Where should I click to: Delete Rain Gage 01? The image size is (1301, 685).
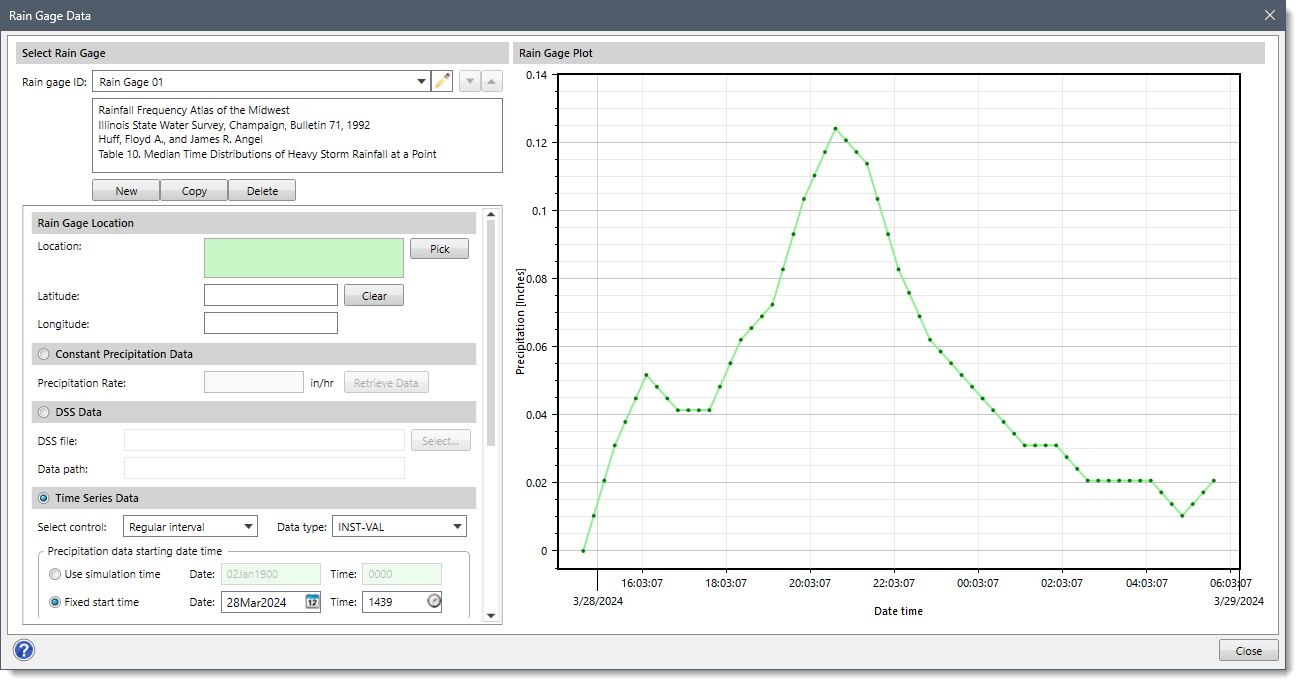tap(262, 189)
